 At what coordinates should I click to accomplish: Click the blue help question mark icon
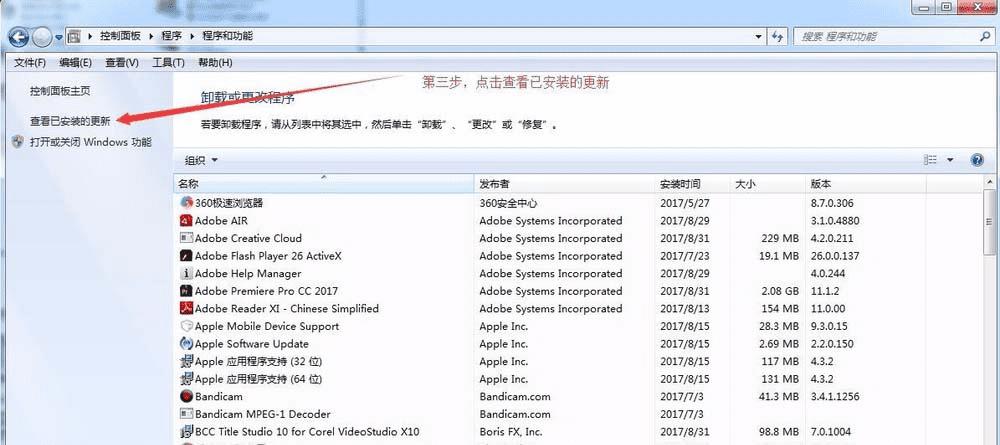[x=977, y=160]
